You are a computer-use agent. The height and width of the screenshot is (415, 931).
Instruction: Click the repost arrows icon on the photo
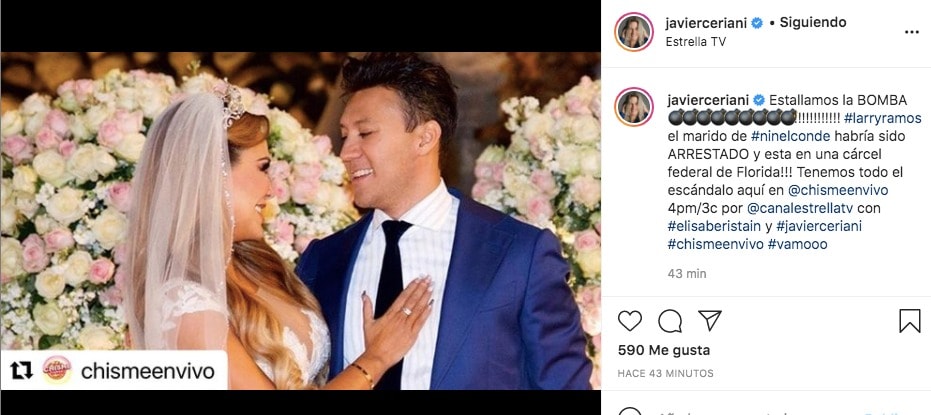[x=20, y=370]
